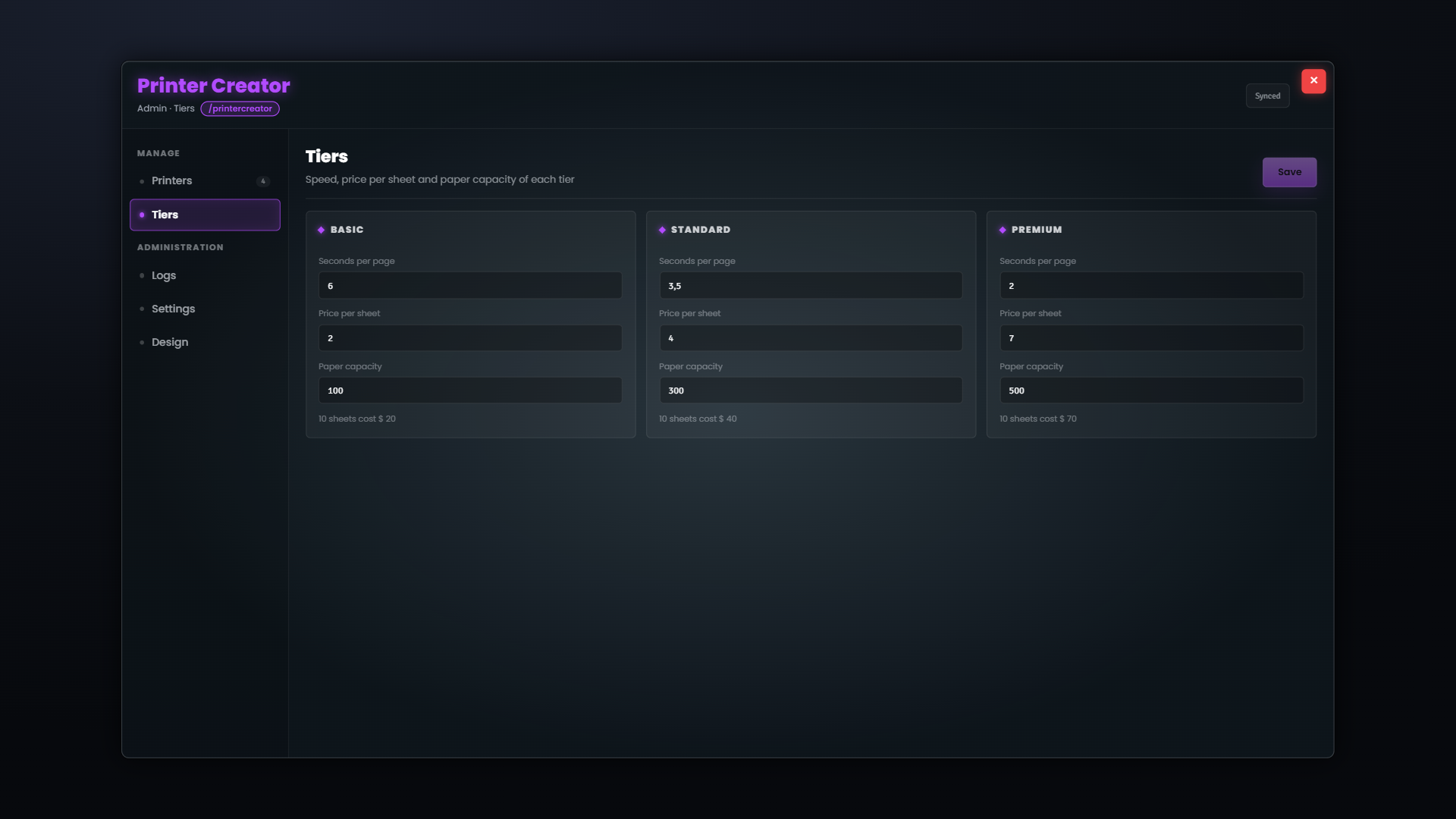Click the Premium tier diamond icon
The image size is (1456, 819).
point(1003,230)
